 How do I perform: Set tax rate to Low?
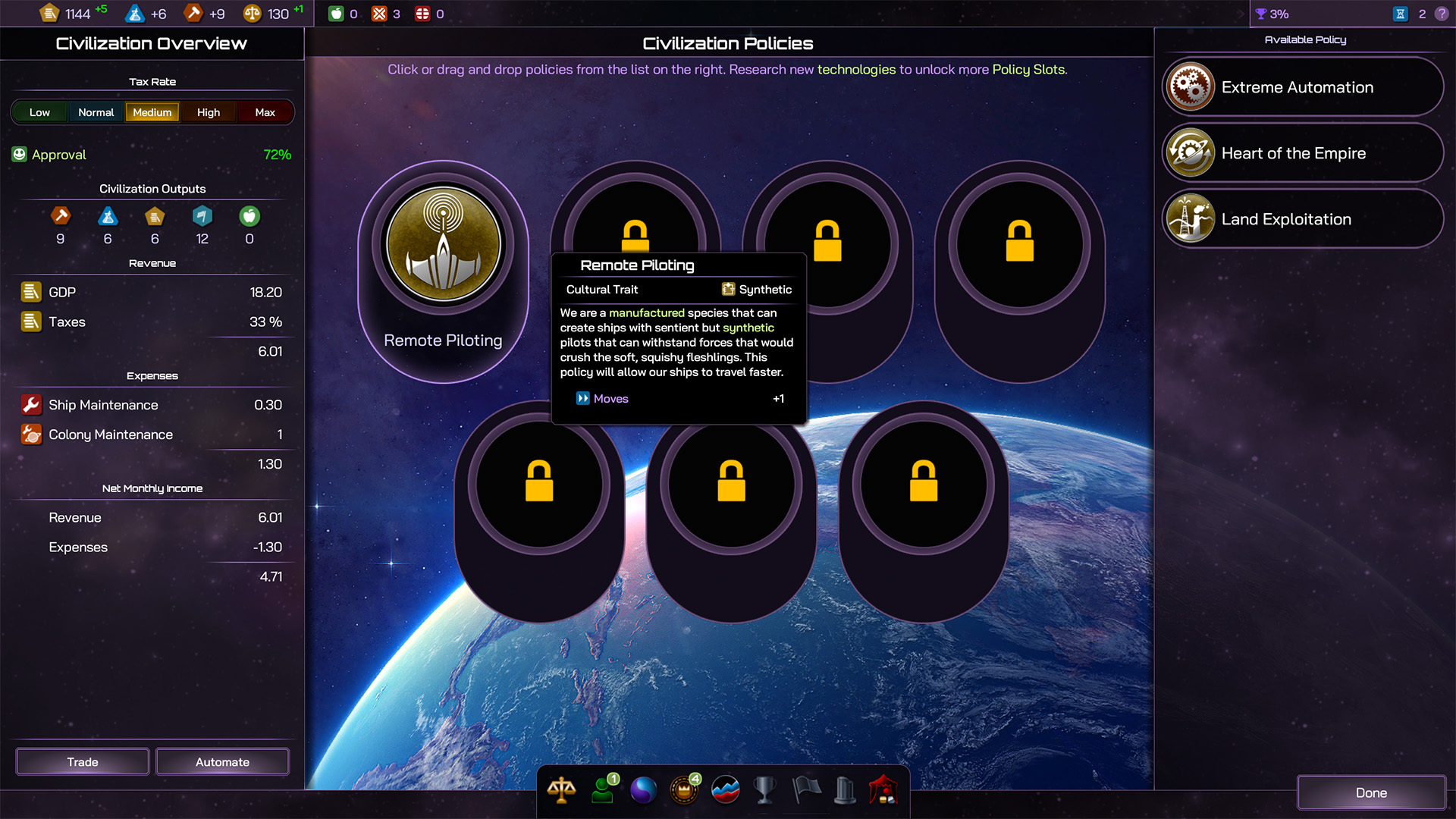[39, 112]
